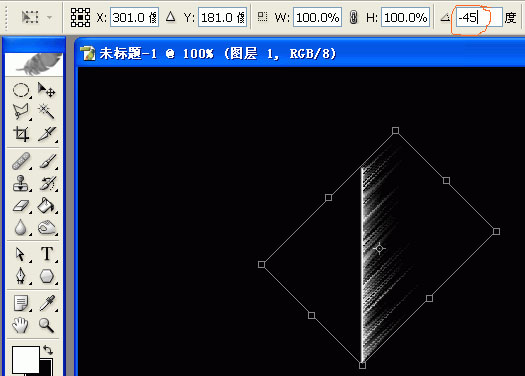Select the Zoom magnifier tool
Viewport: 525px width, 376px height.
tap(46, 325)
